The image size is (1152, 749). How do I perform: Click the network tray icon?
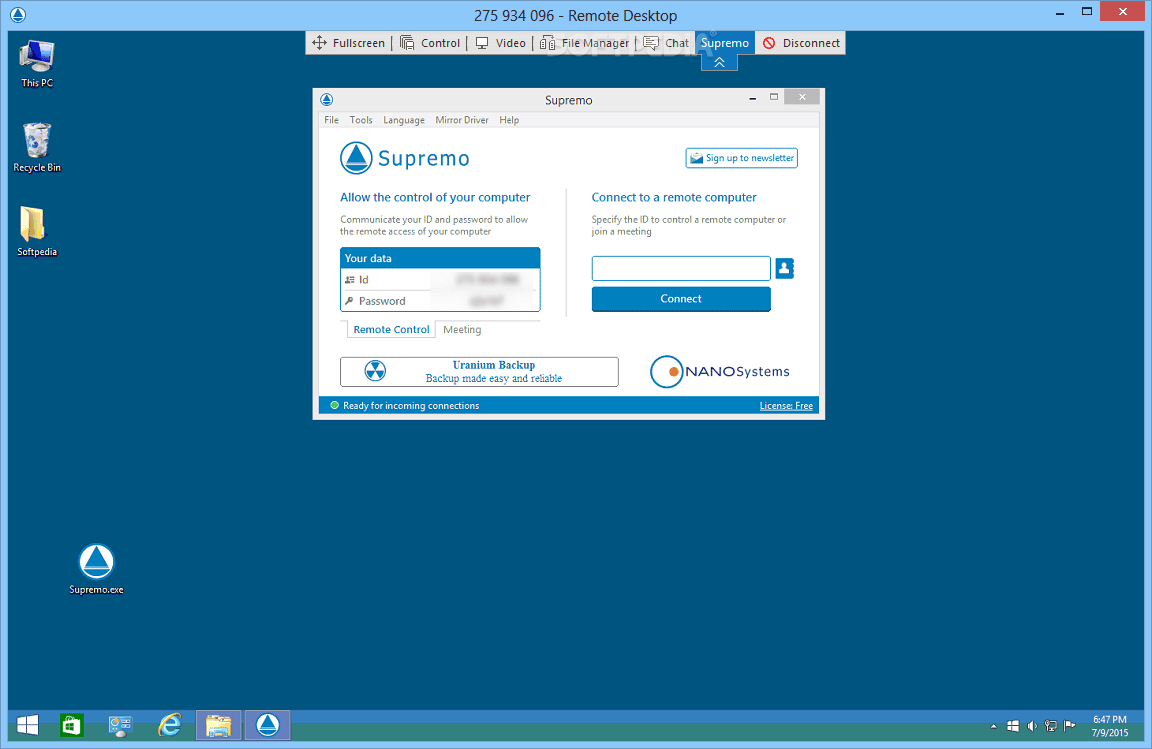1051,726
